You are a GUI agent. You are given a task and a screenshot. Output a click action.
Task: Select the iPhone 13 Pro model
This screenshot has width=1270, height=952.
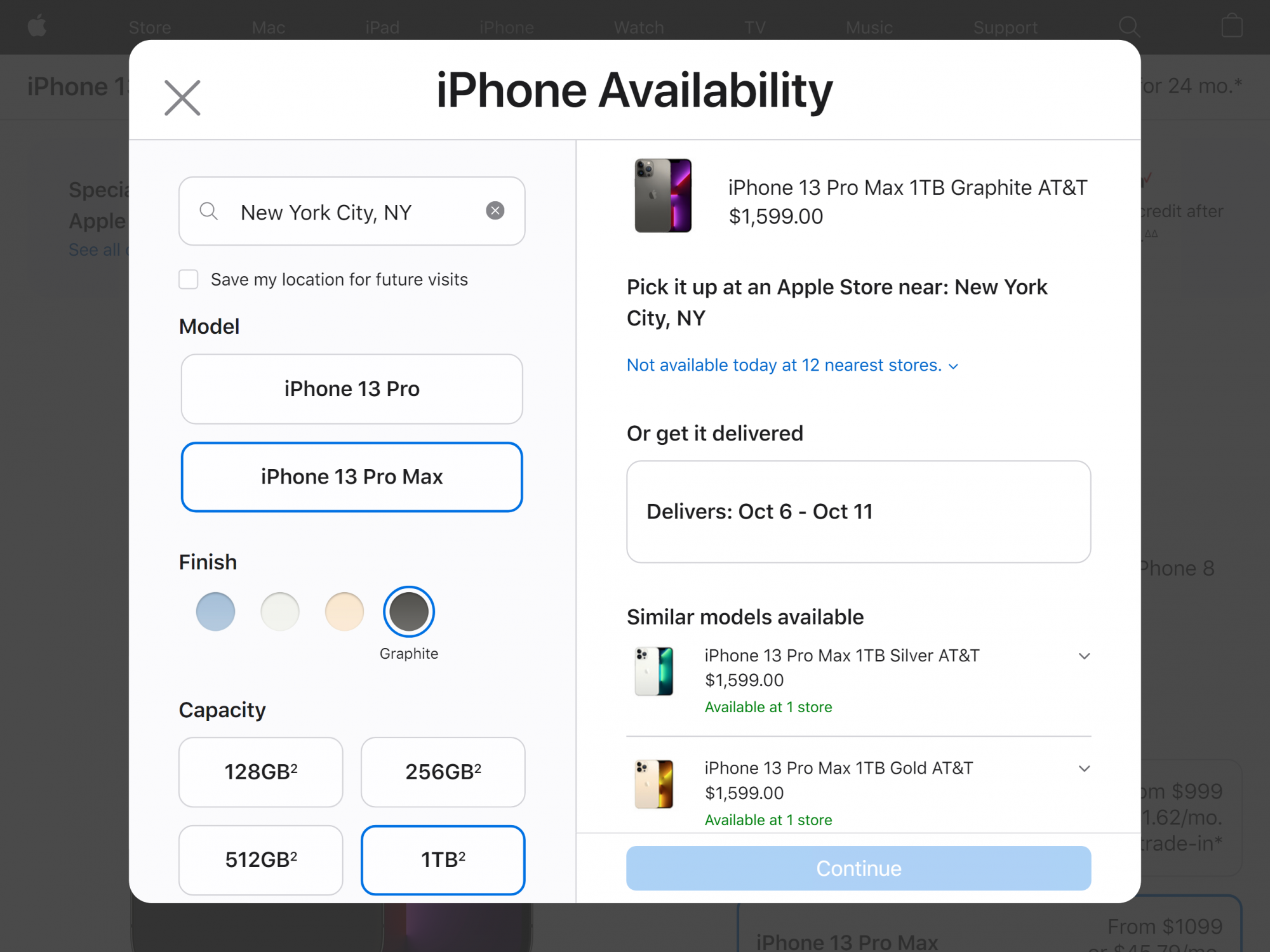click(x=352, y=389)
